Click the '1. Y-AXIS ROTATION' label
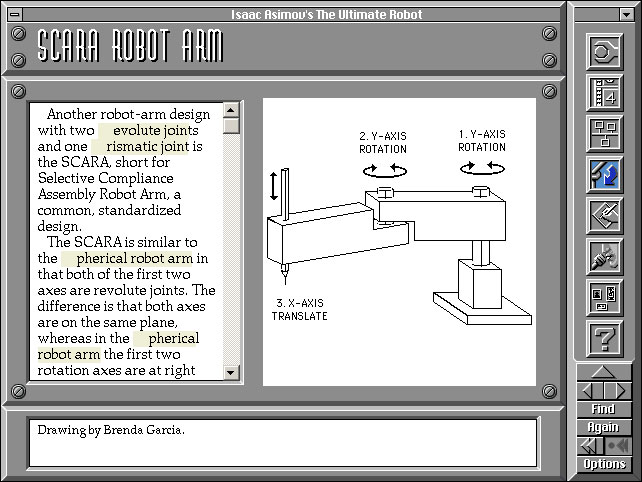 point(482,141)
